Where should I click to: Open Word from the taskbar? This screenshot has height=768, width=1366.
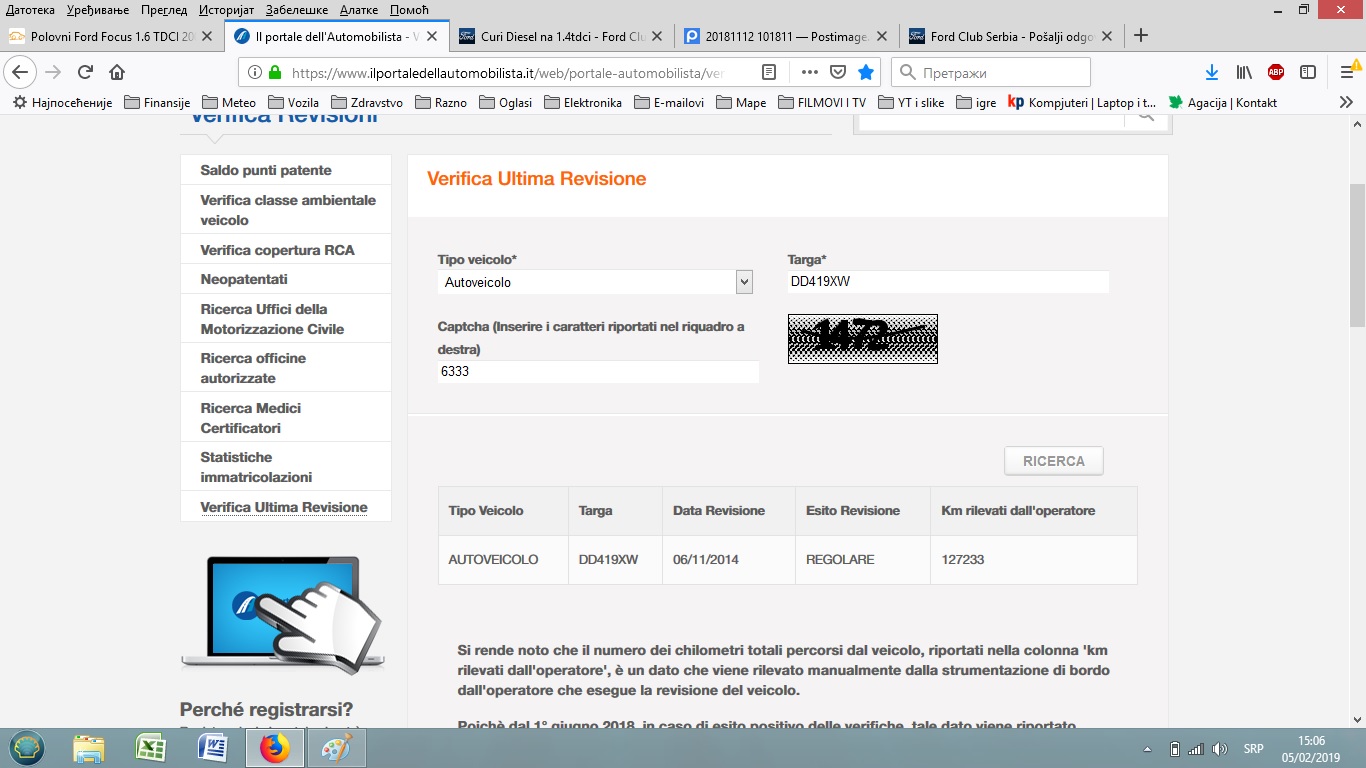tap(212, 748)
